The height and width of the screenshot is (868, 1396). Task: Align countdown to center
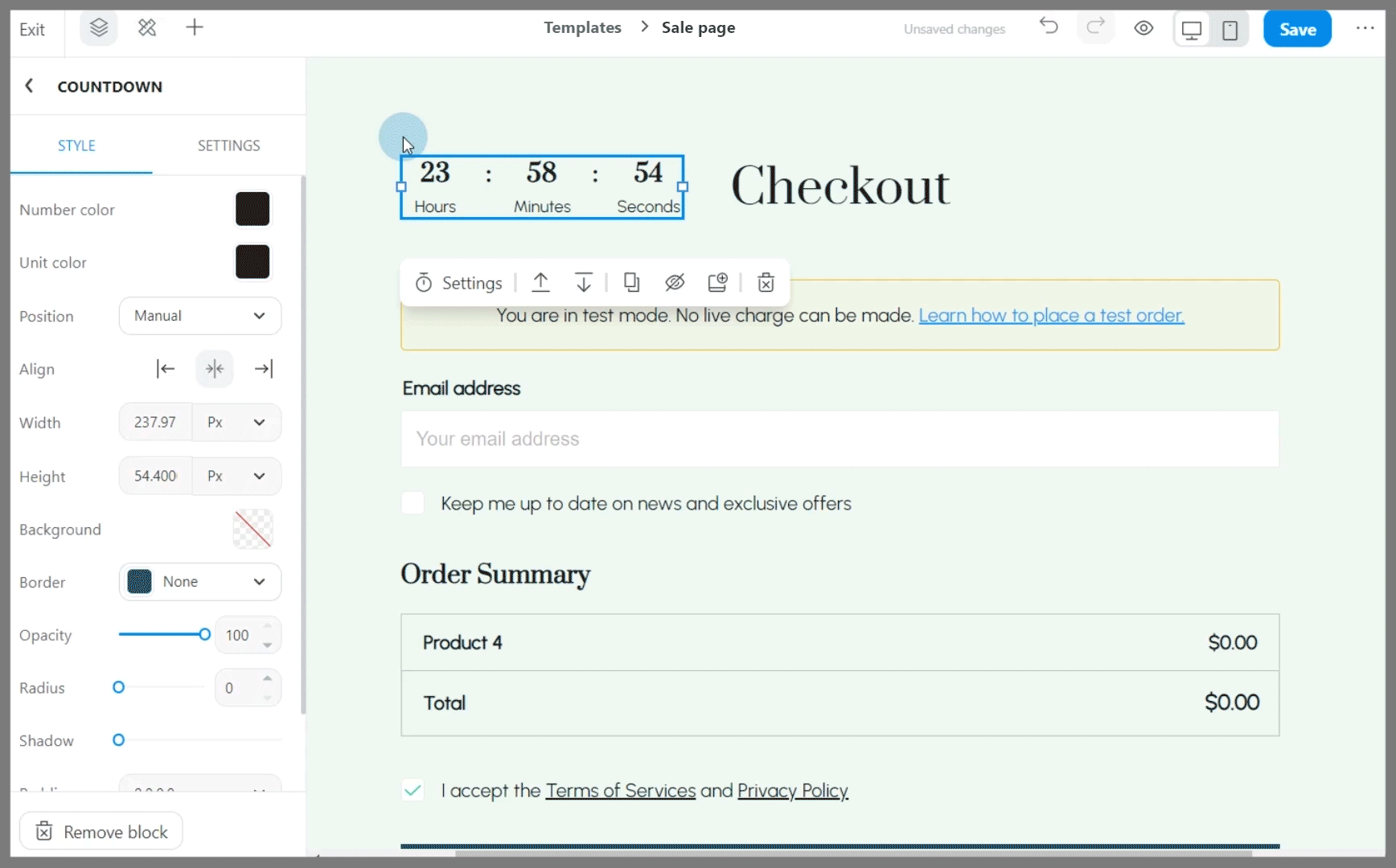[x=215, y=369]
